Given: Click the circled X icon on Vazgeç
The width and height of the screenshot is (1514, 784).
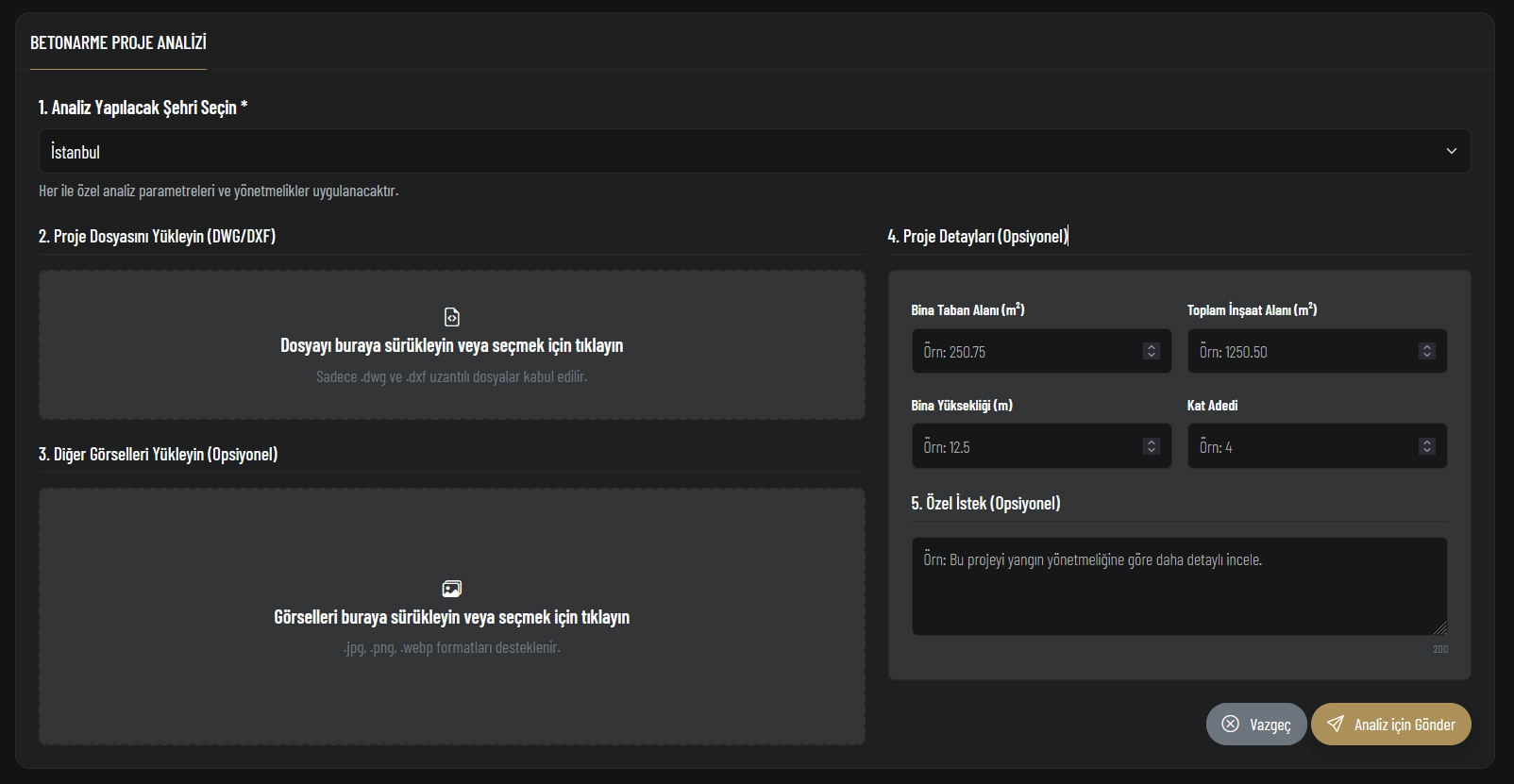Looking at the screenshot, I should point(1230,724).
